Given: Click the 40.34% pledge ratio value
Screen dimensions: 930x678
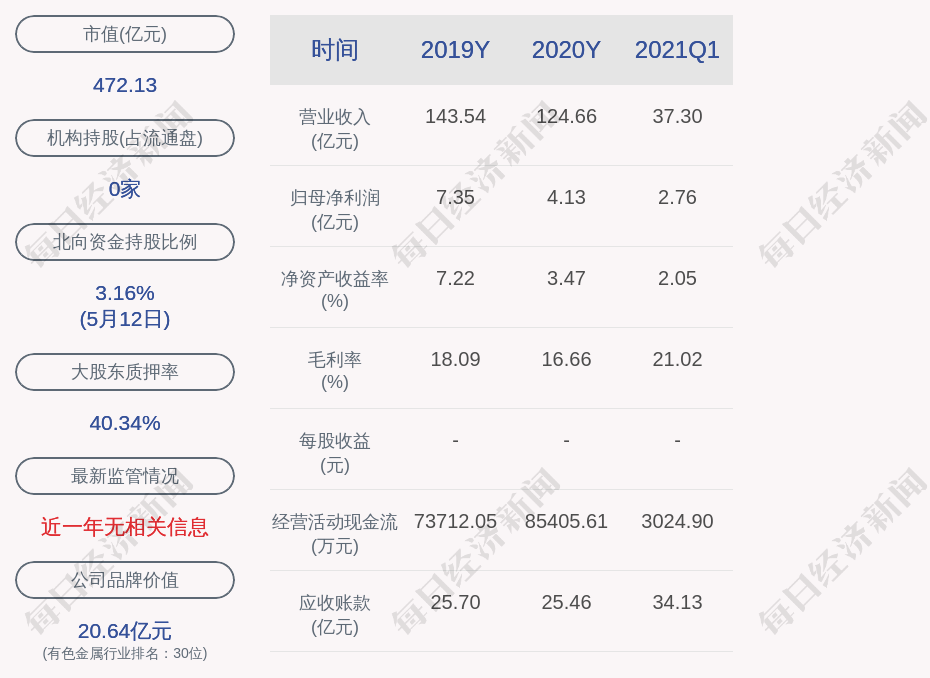Looking at the screenshot, I should pyautogui.click(x=125, y=423).
